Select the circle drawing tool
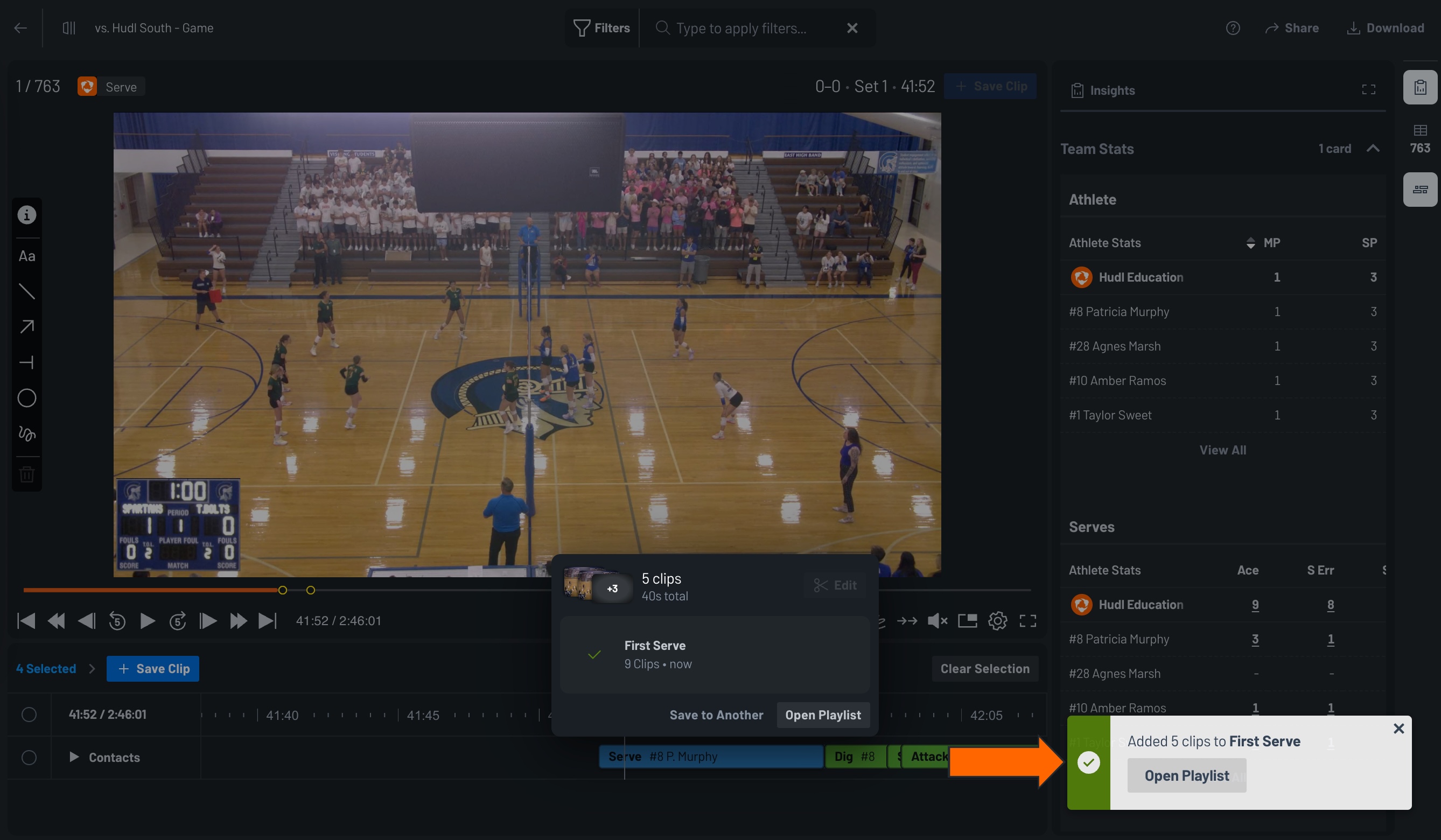 26,398
